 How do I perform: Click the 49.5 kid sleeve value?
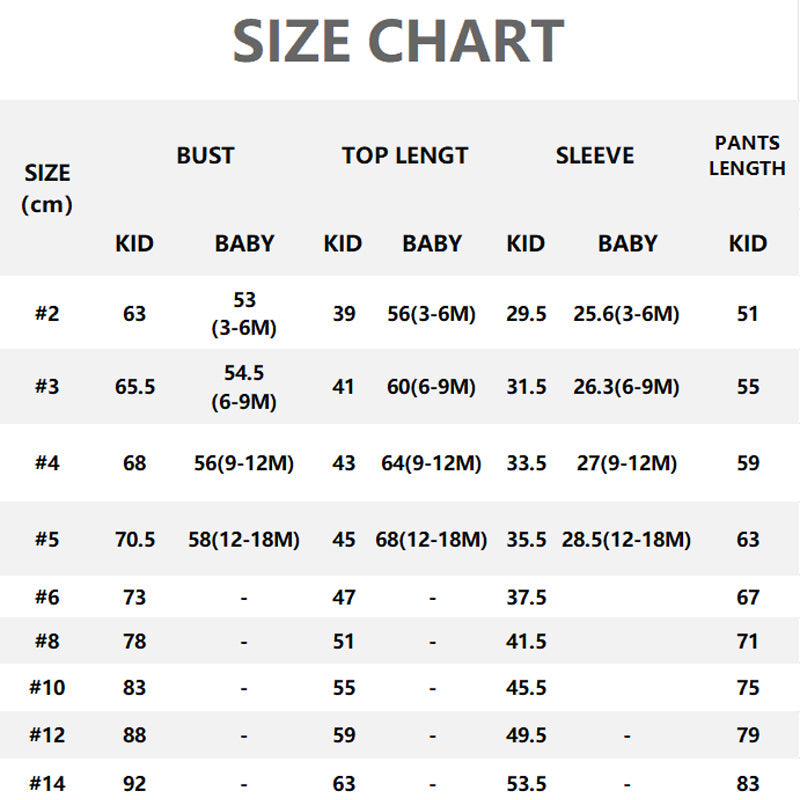[526, 735]
